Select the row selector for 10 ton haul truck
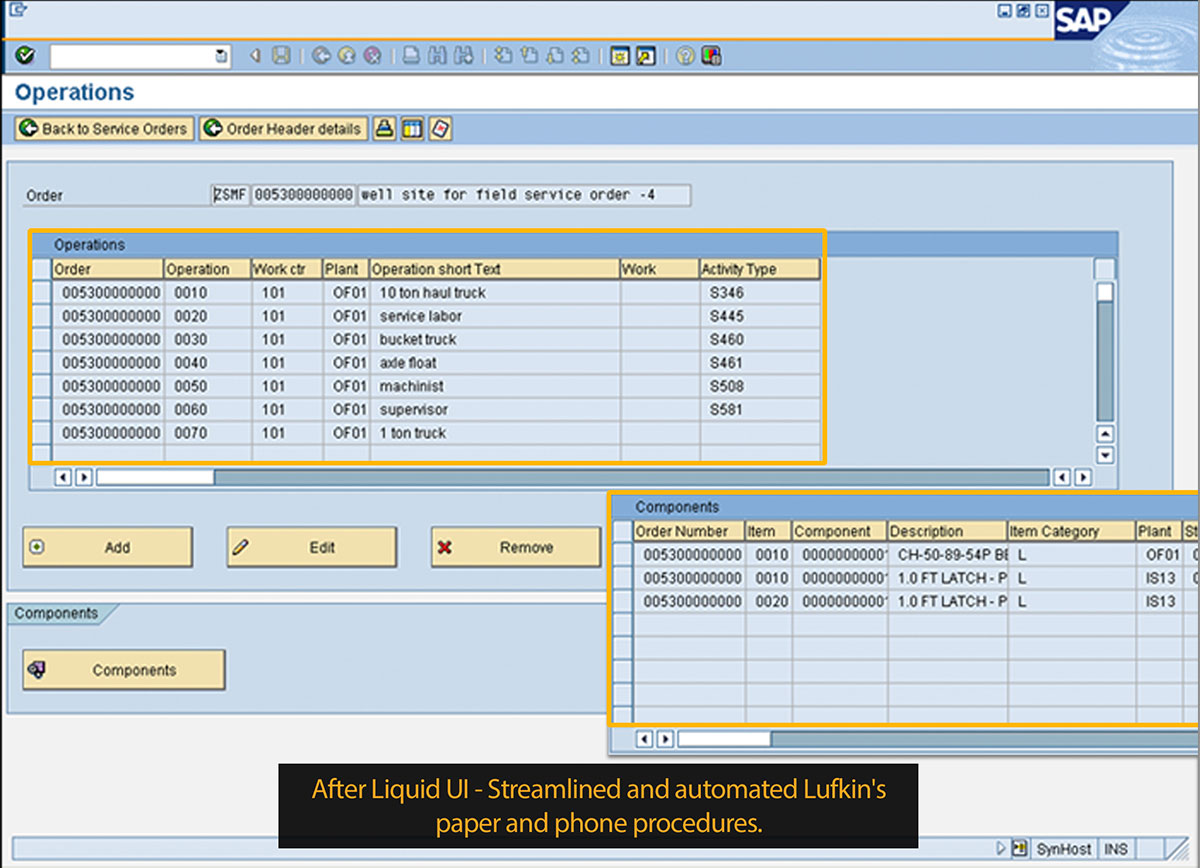Image resolution: width=1200 pixels, height=868 pixels. click(x=41, y=293)
